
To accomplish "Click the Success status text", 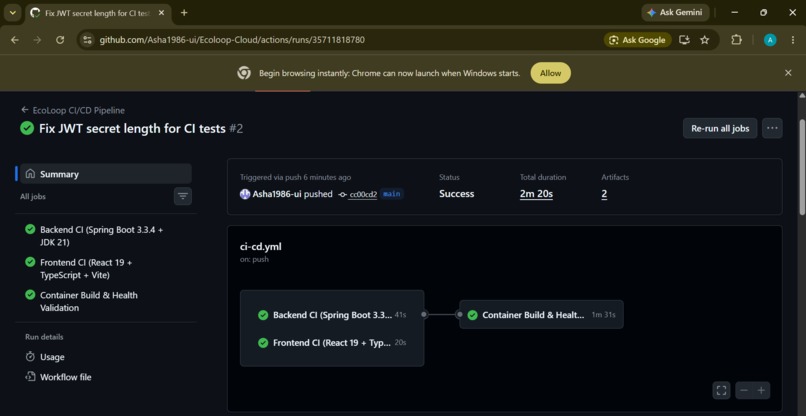I will [456, 194].
